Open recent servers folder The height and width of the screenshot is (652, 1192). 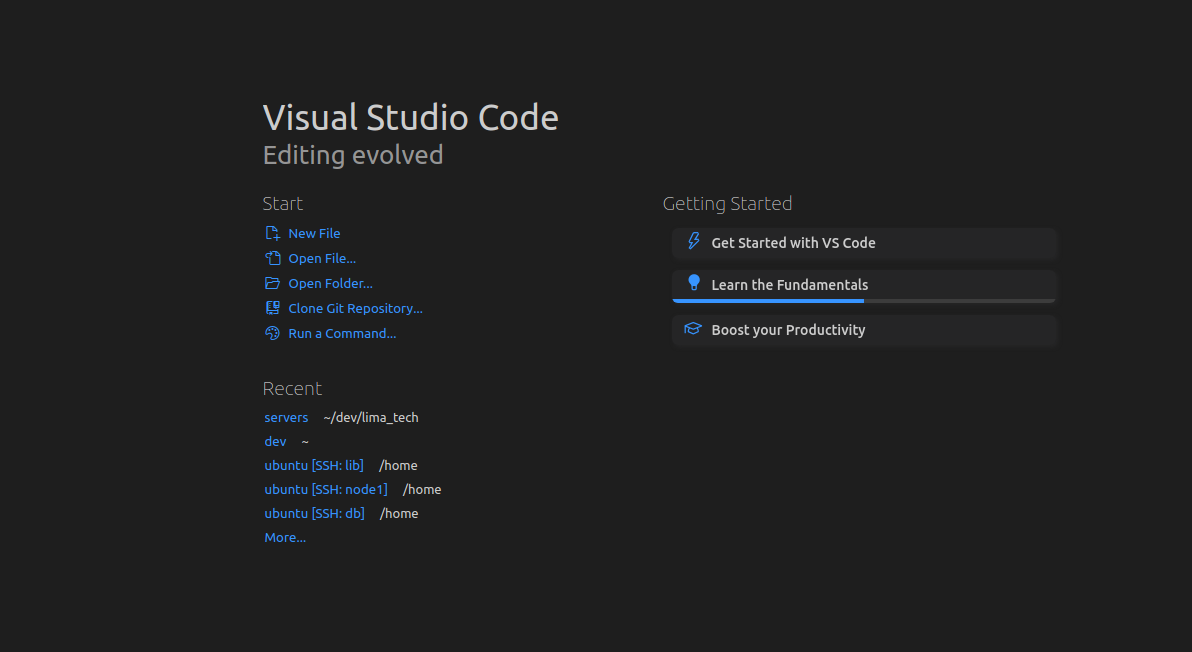click(286, 417)
